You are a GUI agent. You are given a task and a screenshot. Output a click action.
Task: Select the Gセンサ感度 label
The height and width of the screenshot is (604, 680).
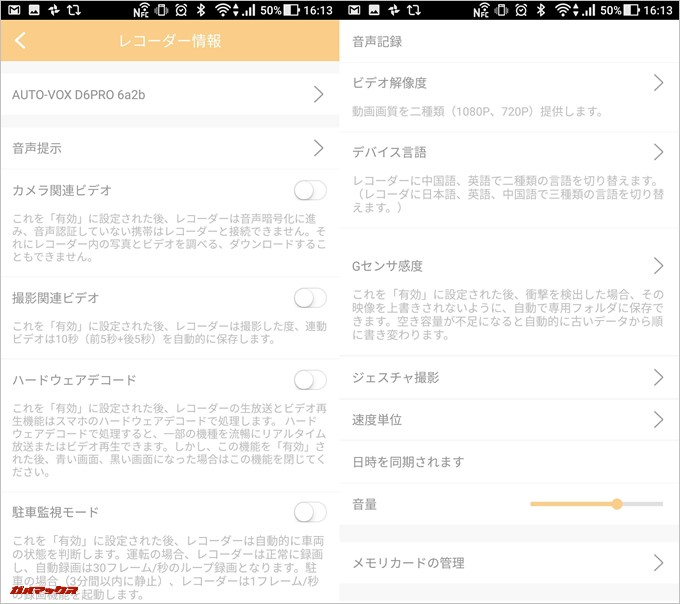387,266
